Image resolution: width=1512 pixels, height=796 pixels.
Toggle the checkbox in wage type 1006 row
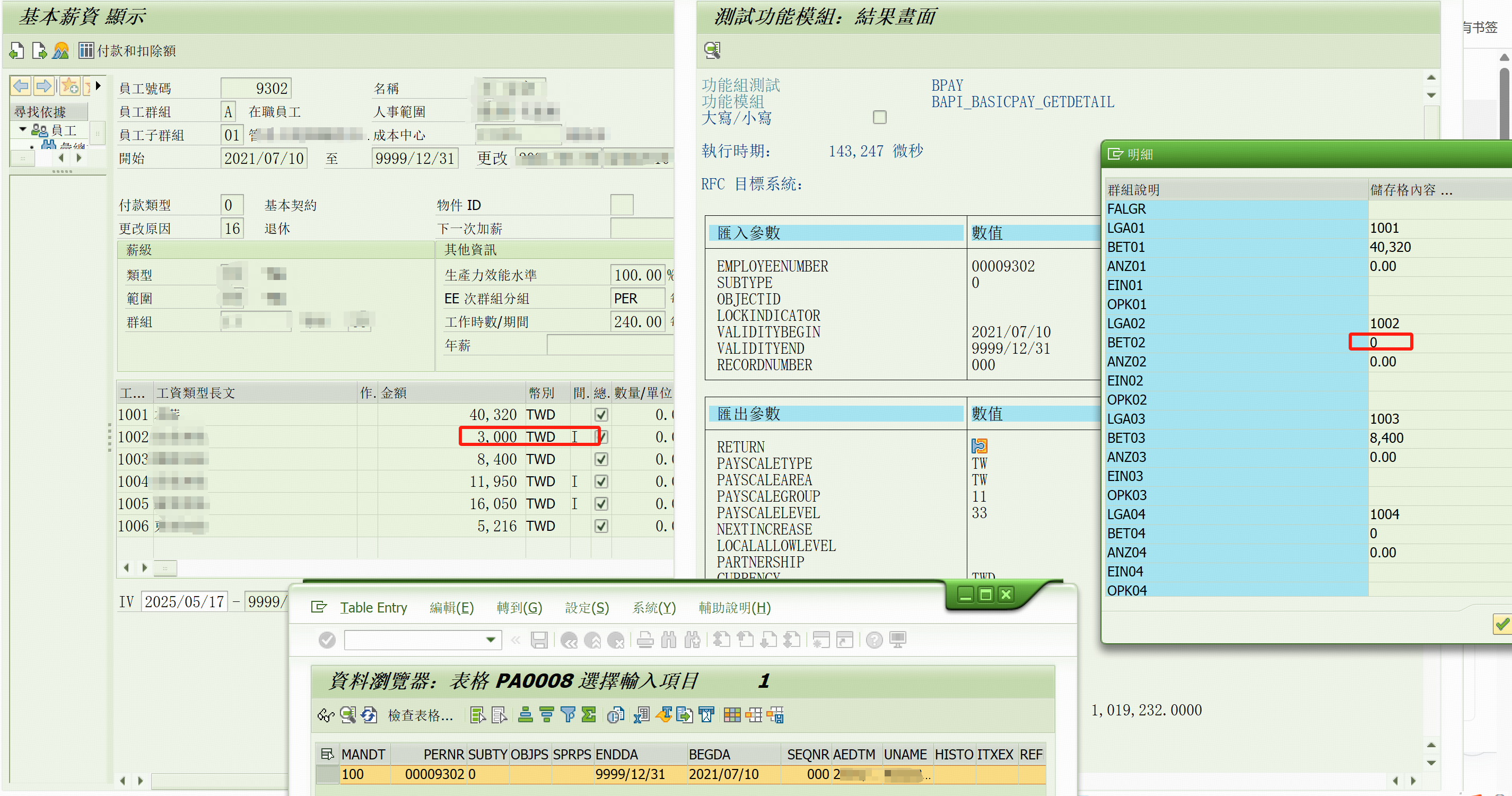601,526
